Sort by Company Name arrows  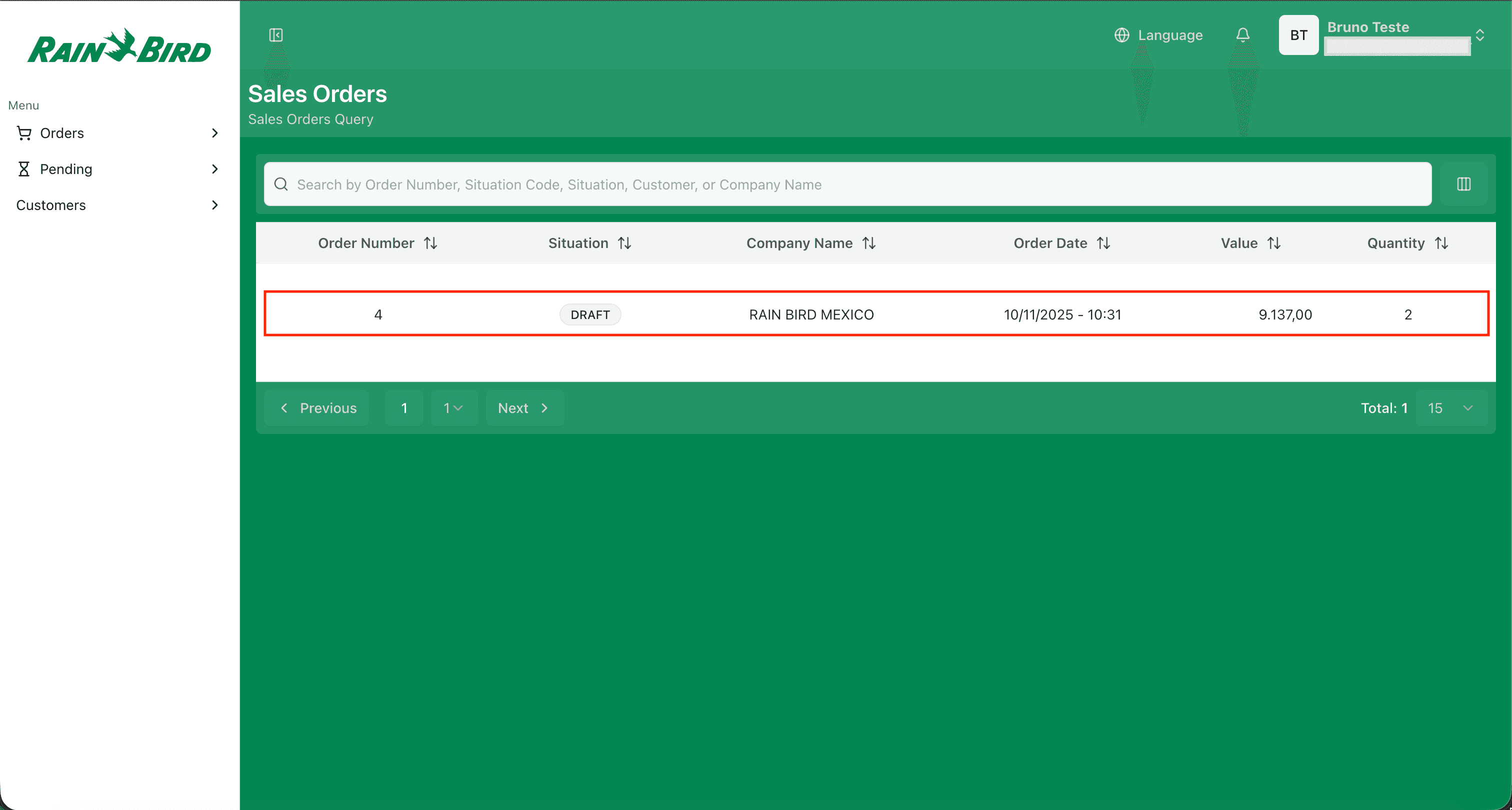pyautogui.click(x=869, y=243)
